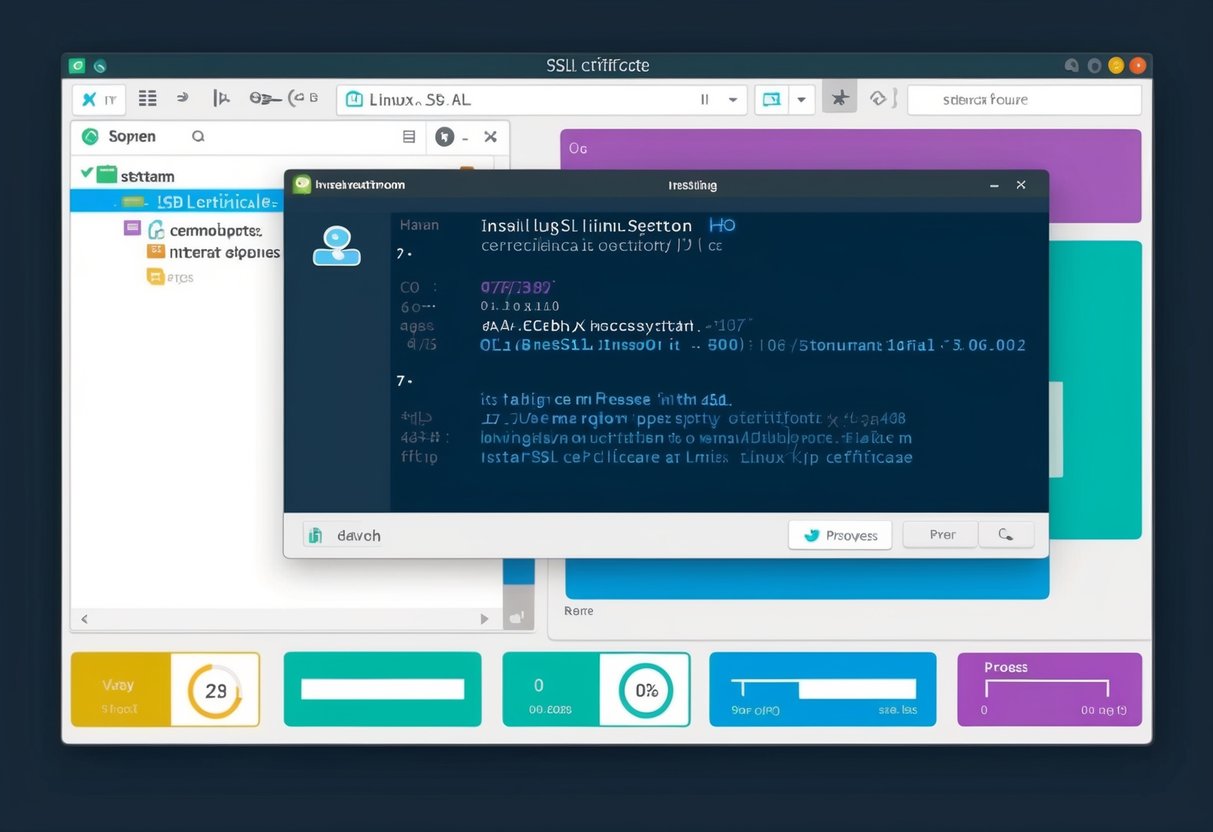
Task: Click the search magnifier beside Sopren
Action: (x=198, y=136)
